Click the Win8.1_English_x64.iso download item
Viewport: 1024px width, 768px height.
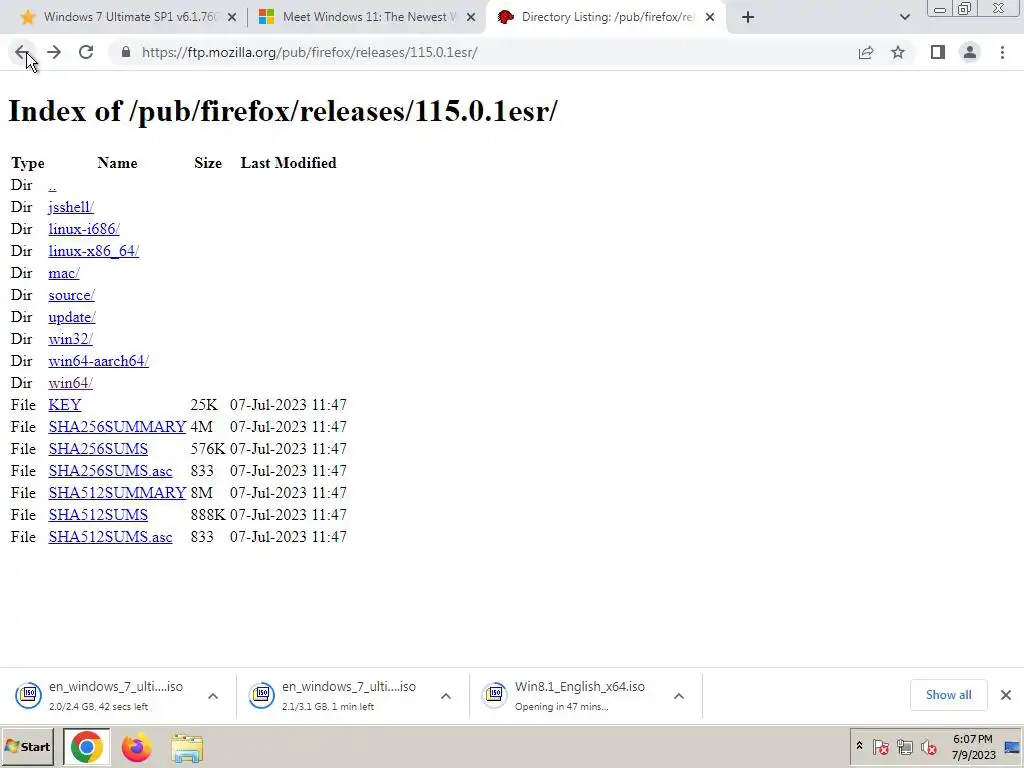(571, 696)
